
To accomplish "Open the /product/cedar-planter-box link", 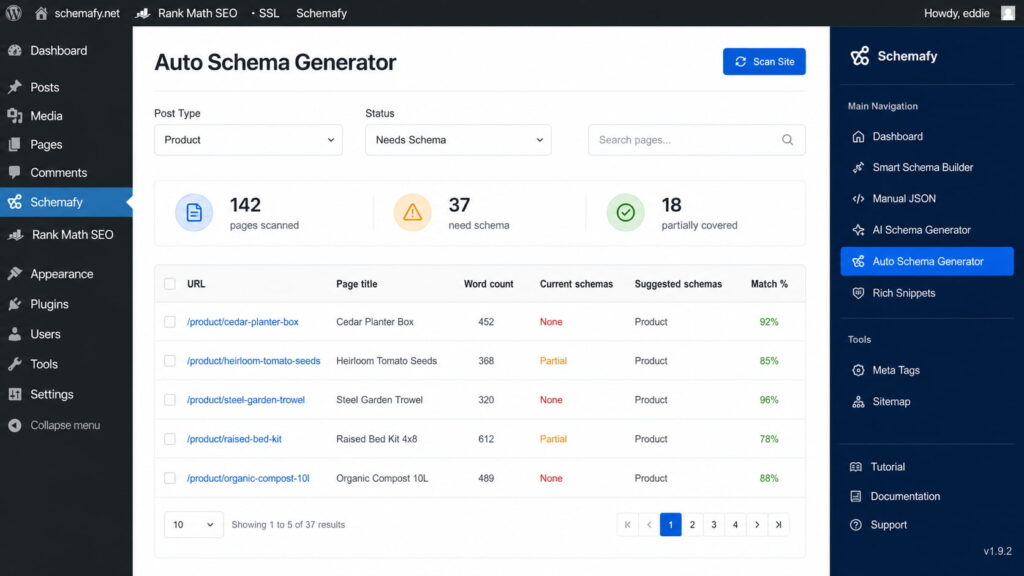I will [242, 322].
